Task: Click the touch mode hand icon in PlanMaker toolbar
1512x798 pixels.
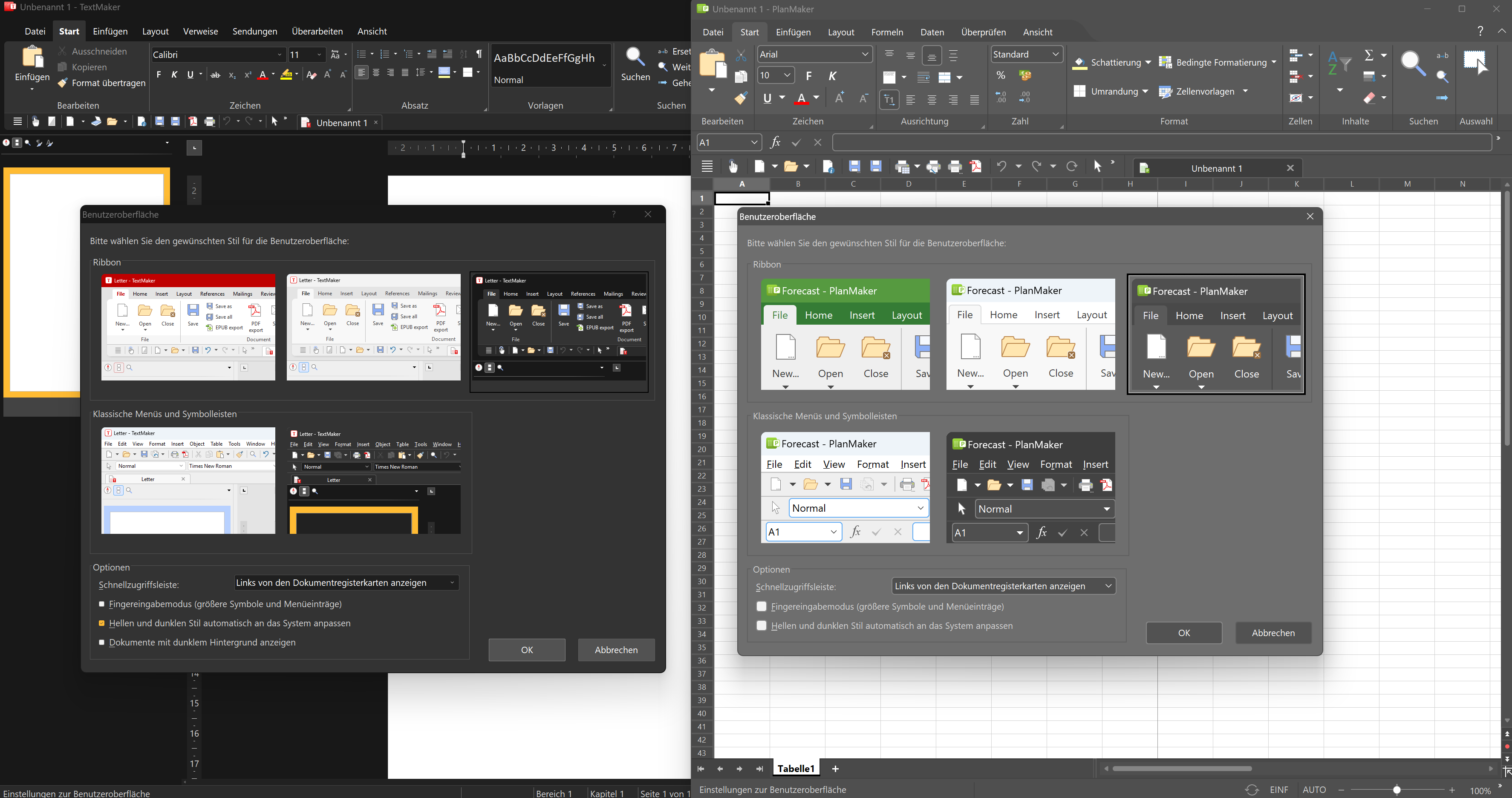Action: click(733, 167)
